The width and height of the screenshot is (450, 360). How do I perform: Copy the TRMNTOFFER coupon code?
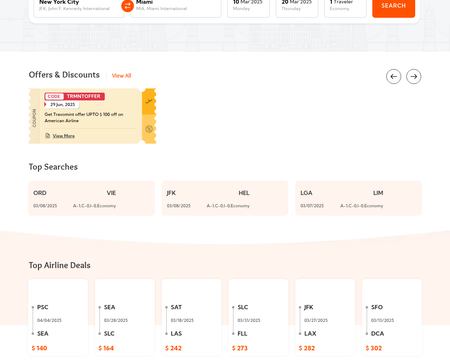tap(75, 96)
